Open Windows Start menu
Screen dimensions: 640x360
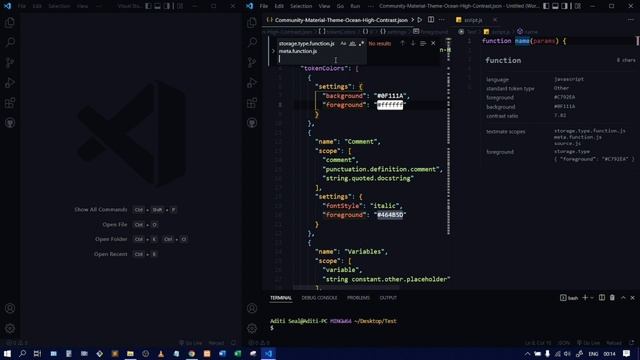(7, 353)
